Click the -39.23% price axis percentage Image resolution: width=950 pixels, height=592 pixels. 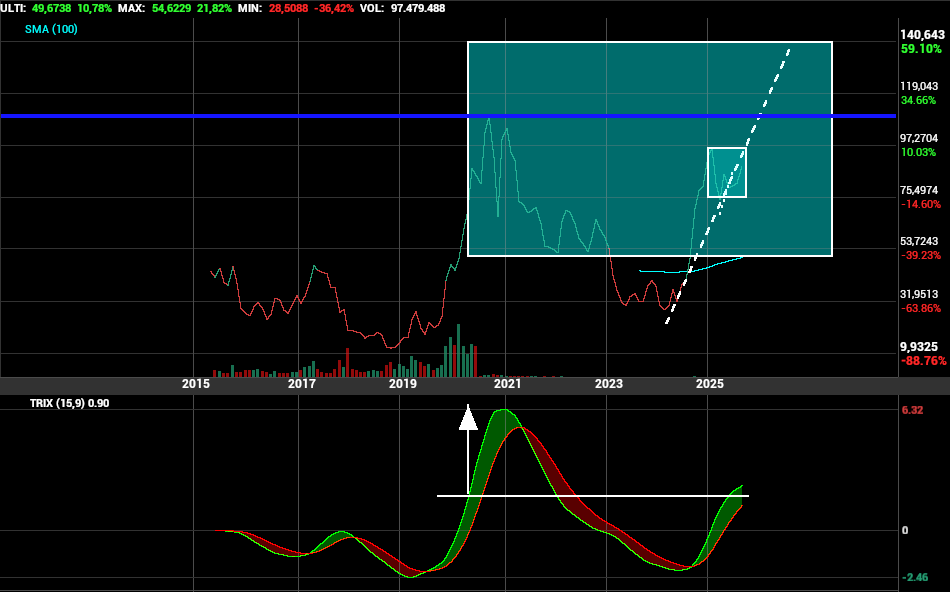(x=921, y=255)
